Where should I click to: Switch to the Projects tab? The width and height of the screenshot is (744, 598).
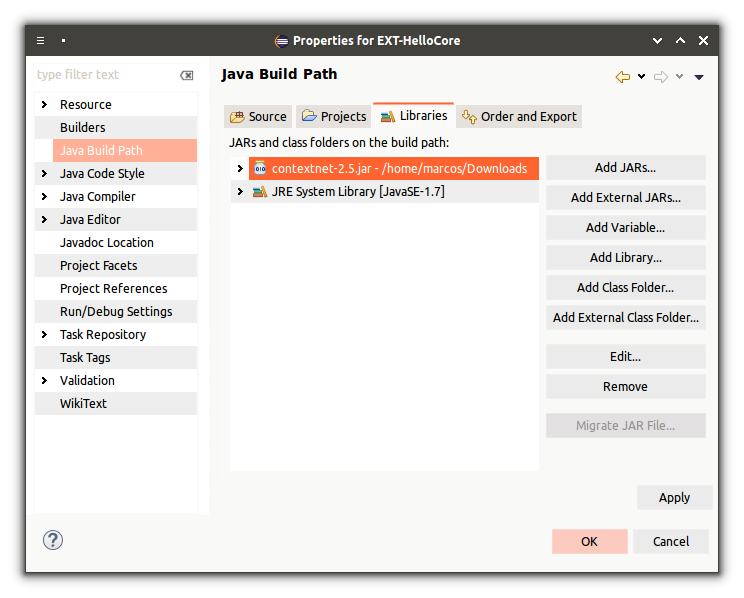(334, 116)
